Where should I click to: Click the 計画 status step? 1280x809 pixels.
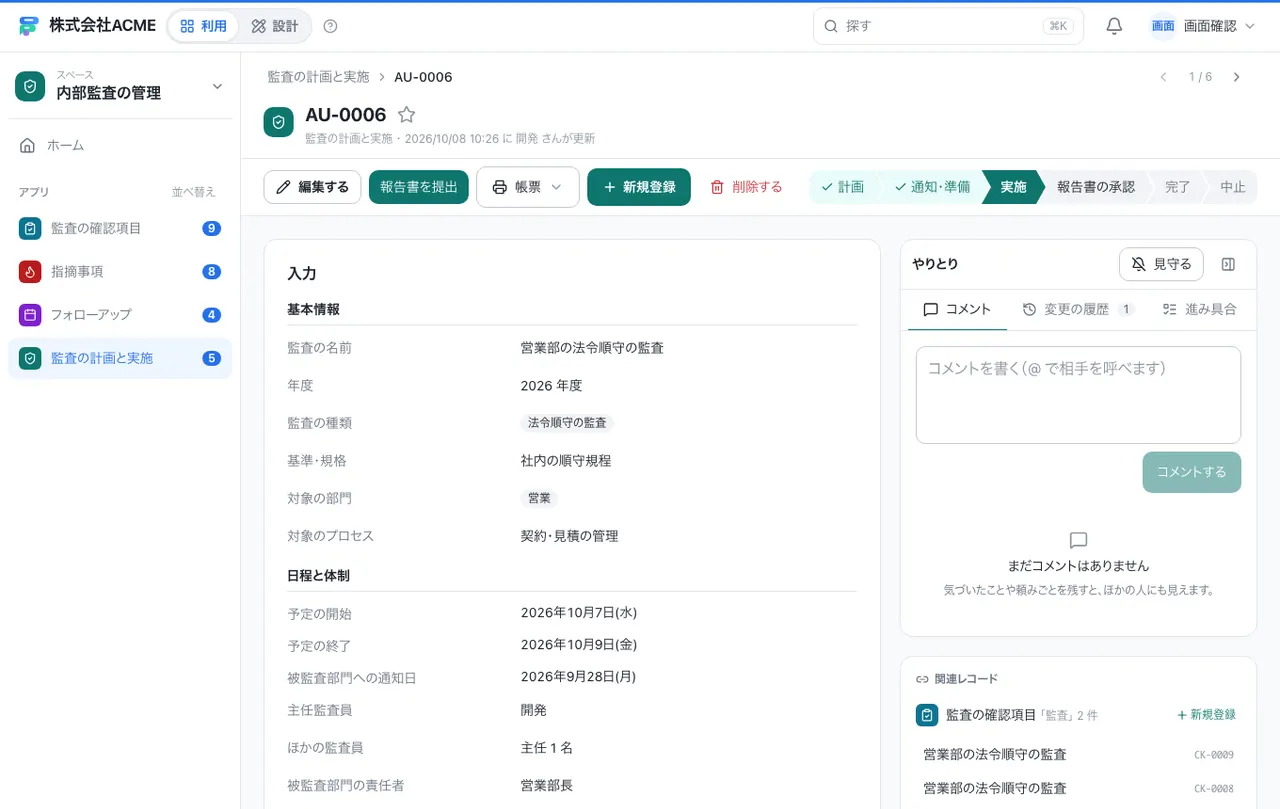(842, 187)
